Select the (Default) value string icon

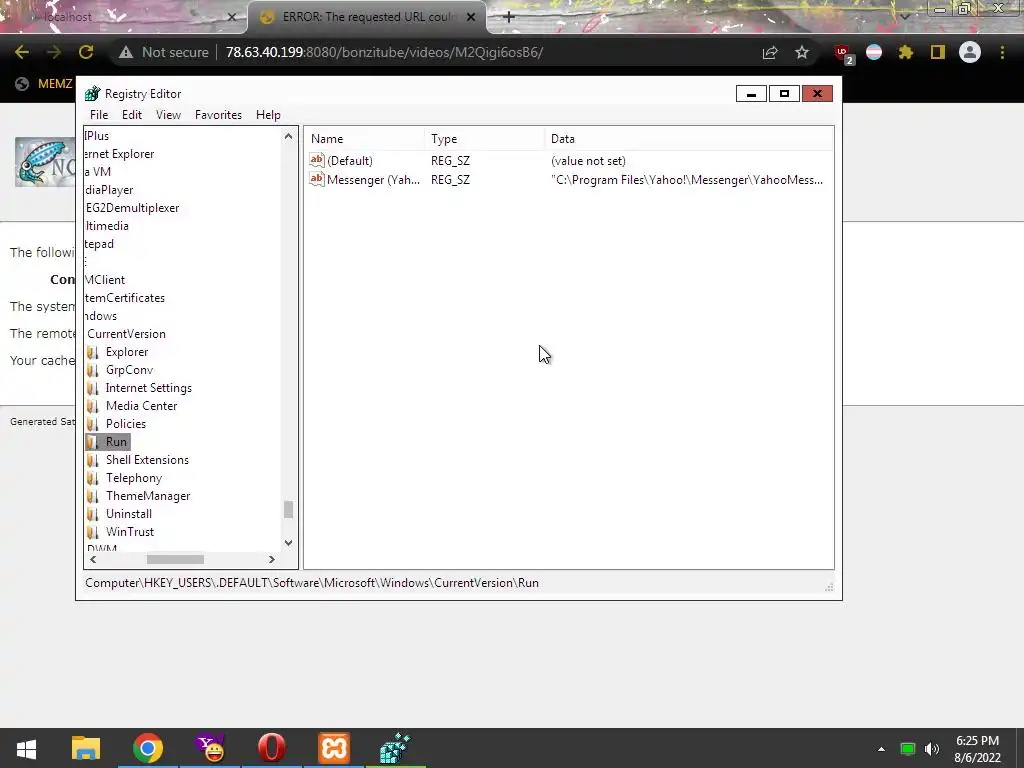coord(317,160)
